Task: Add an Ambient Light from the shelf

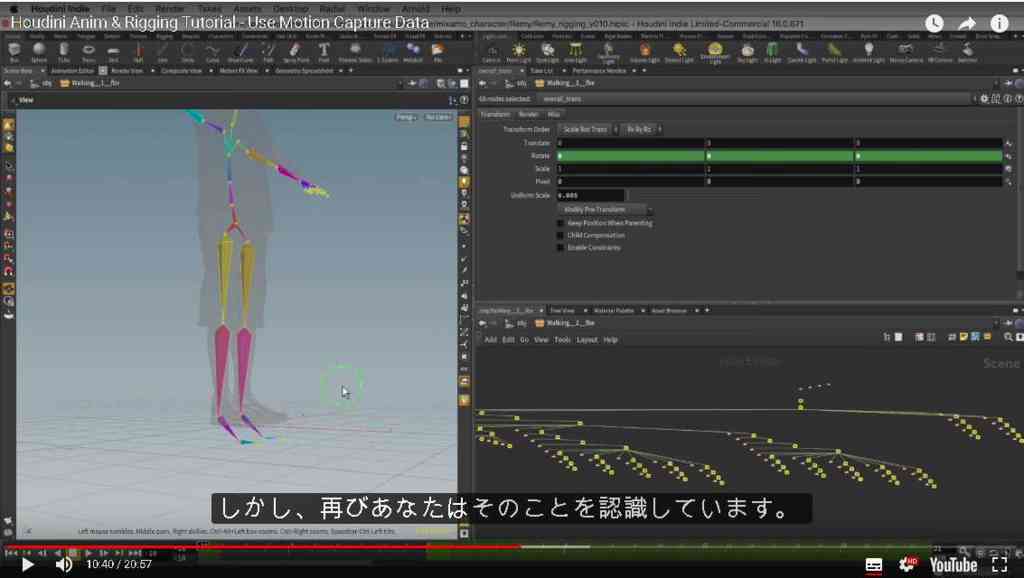Action: point(869,53)
